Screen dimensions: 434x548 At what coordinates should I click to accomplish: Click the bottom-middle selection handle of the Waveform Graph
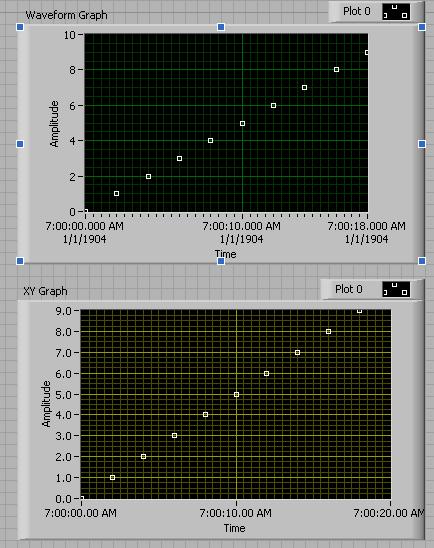click(x=221, y=261)
